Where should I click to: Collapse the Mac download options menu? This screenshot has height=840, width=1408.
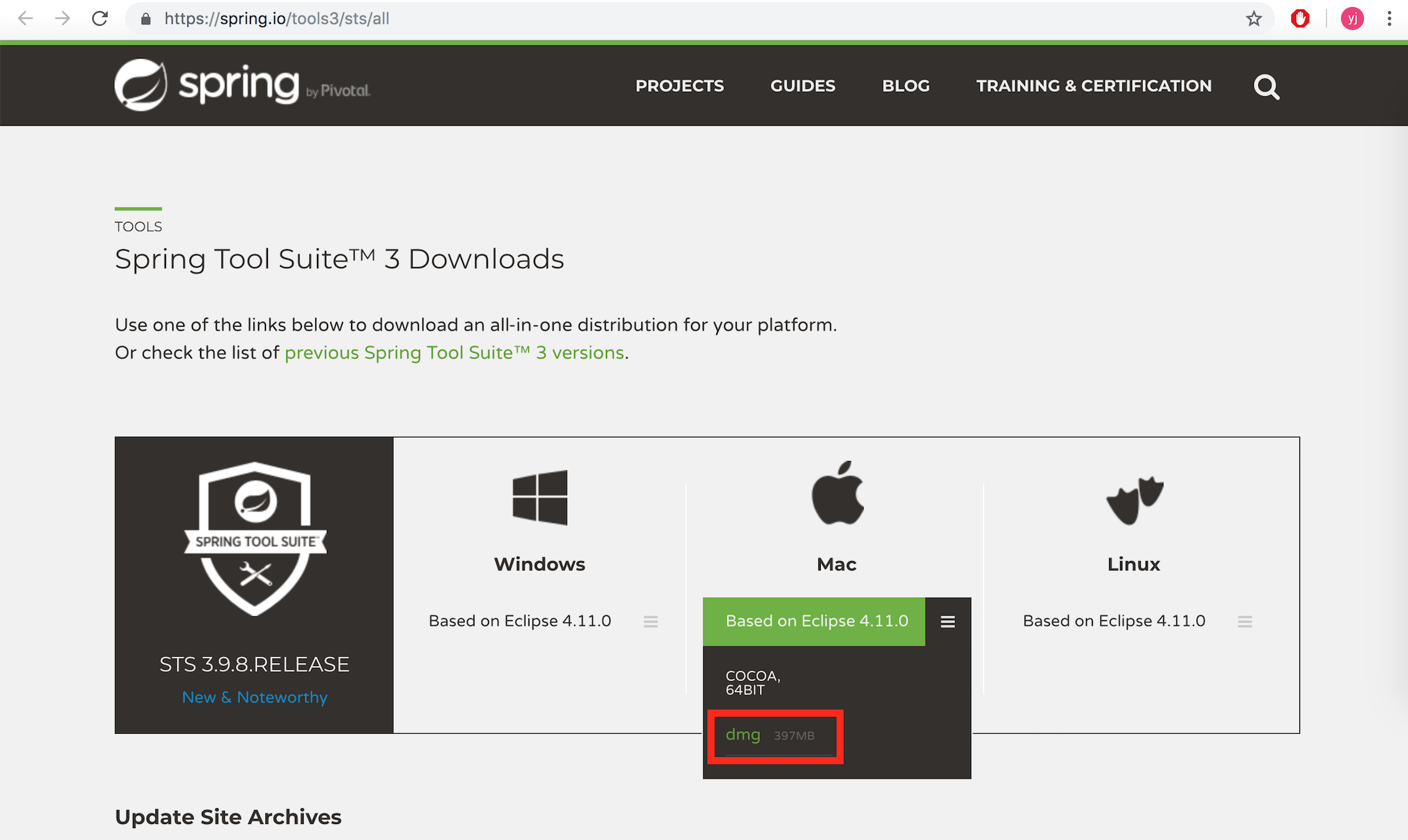coord(947,621)
